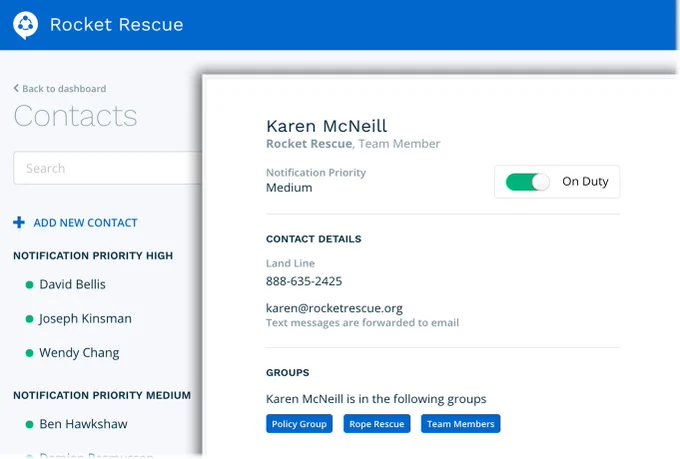Click ADD NEW CONTACT link

pyautogui.click(x=85, y=223)
